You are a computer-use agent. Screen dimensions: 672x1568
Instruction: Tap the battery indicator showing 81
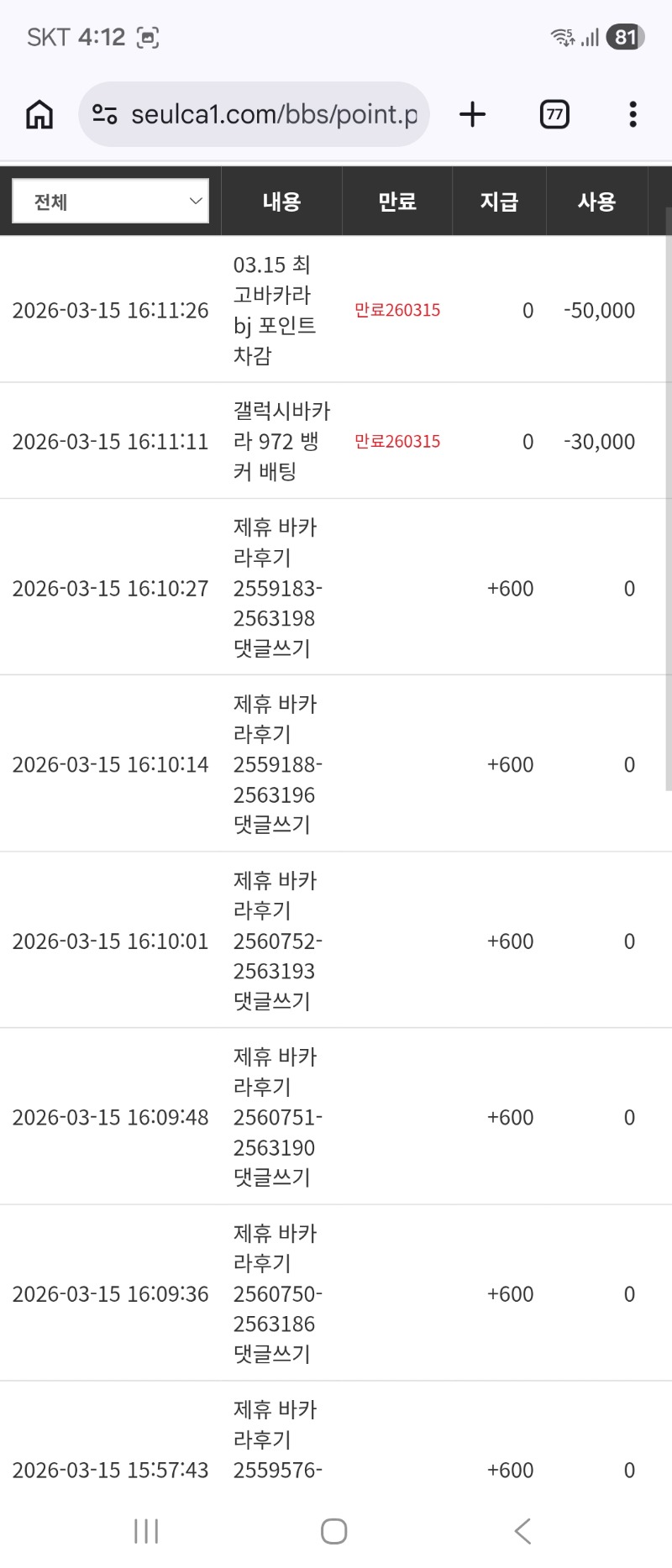coord(625,37)
